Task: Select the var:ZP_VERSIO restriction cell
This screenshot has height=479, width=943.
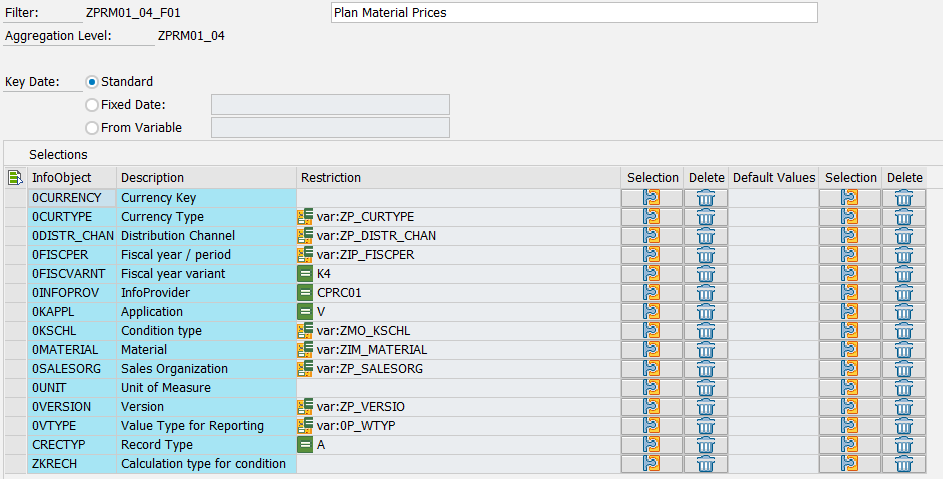Action: [x=458, y=407]
